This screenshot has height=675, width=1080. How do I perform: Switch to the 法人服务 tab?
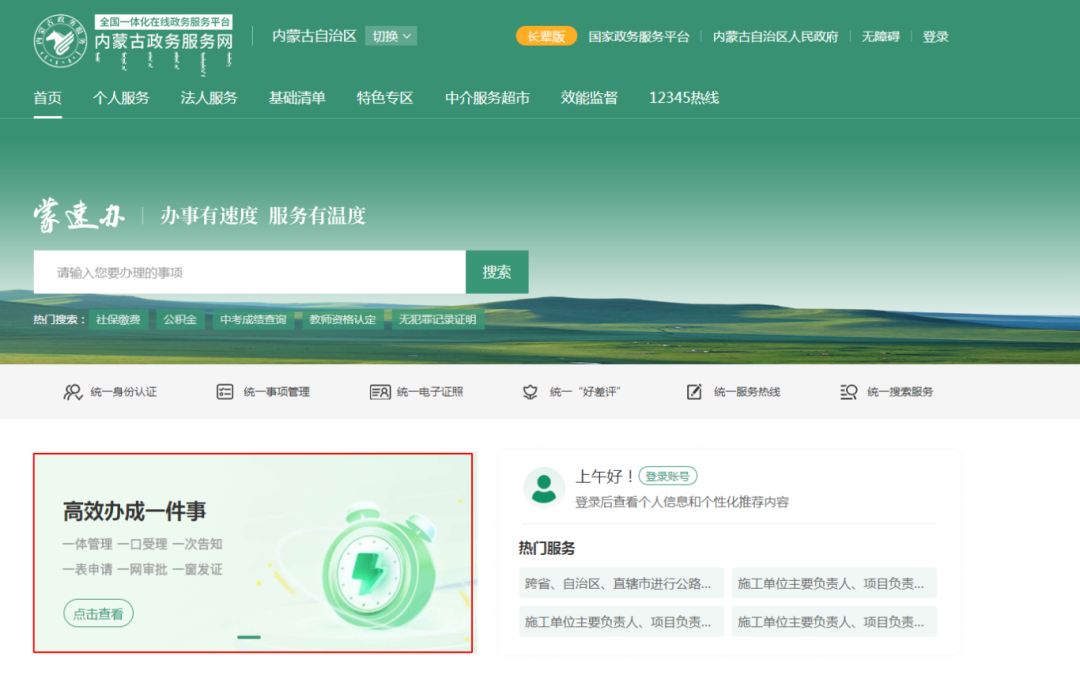coord(209,98)
